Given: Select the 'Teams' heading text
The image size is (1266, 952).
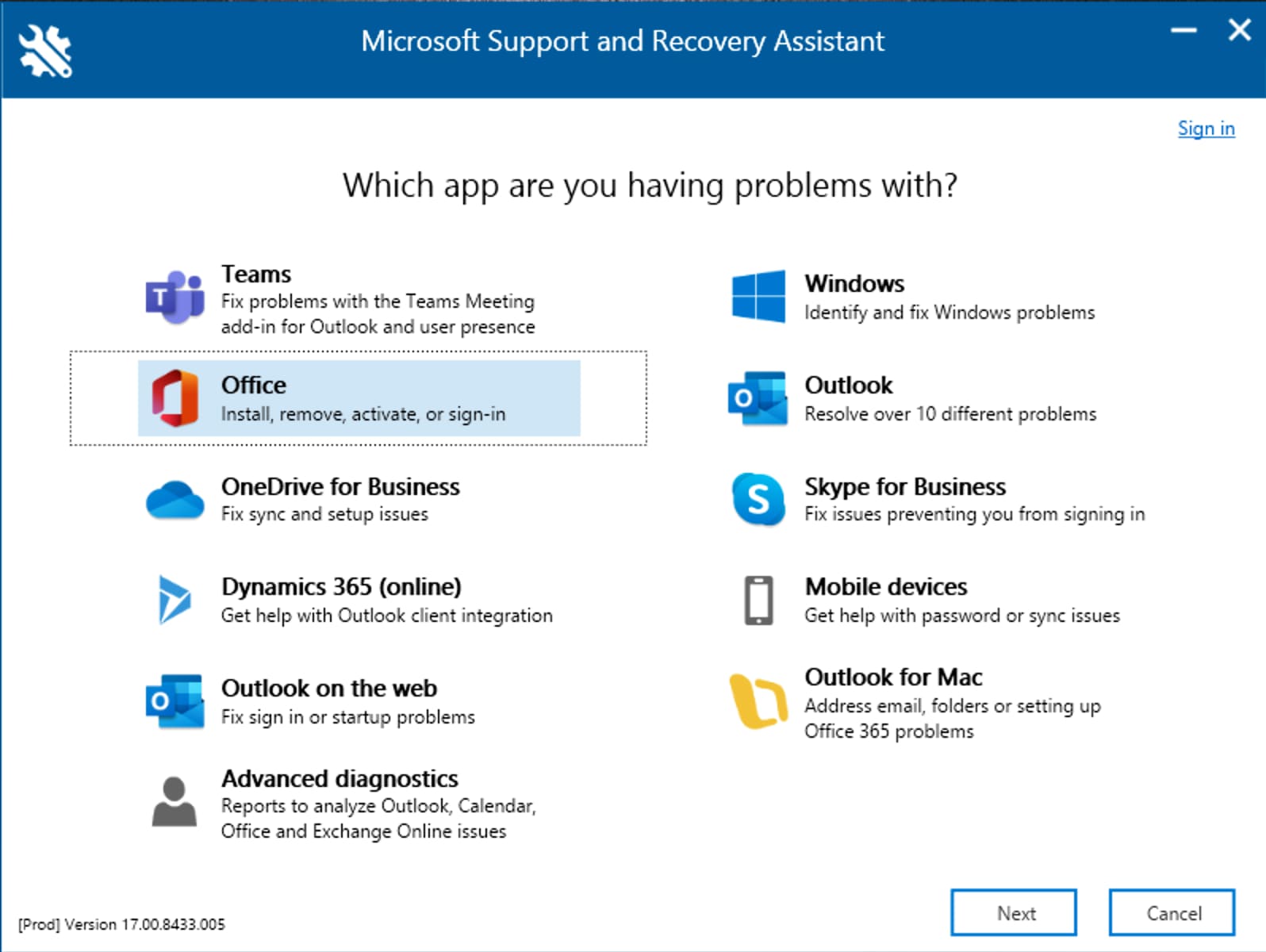Looking at the screenshot, I should (256, 274).
